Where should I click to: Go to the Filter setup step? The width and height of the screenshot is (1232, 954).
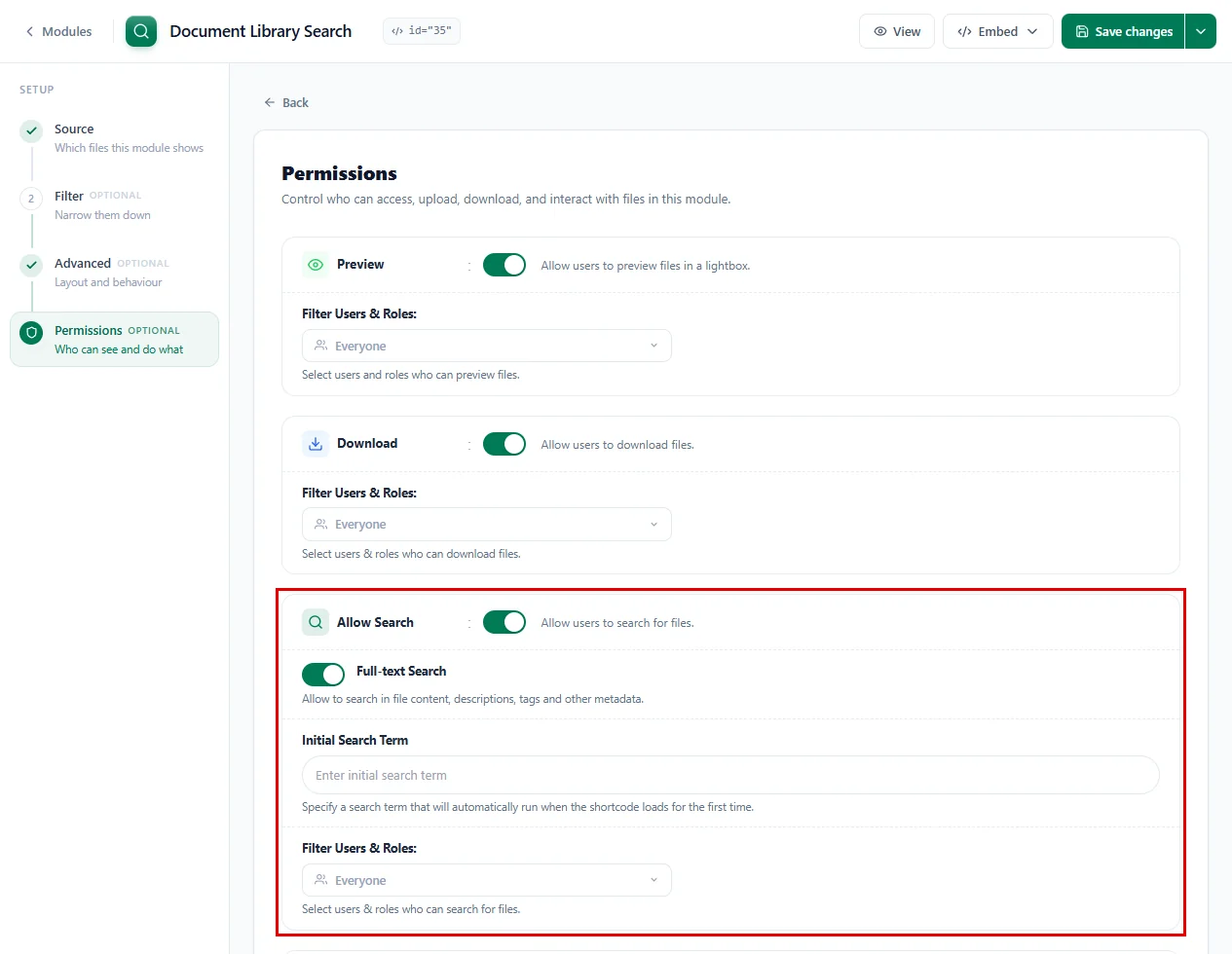tap(115, 205)
